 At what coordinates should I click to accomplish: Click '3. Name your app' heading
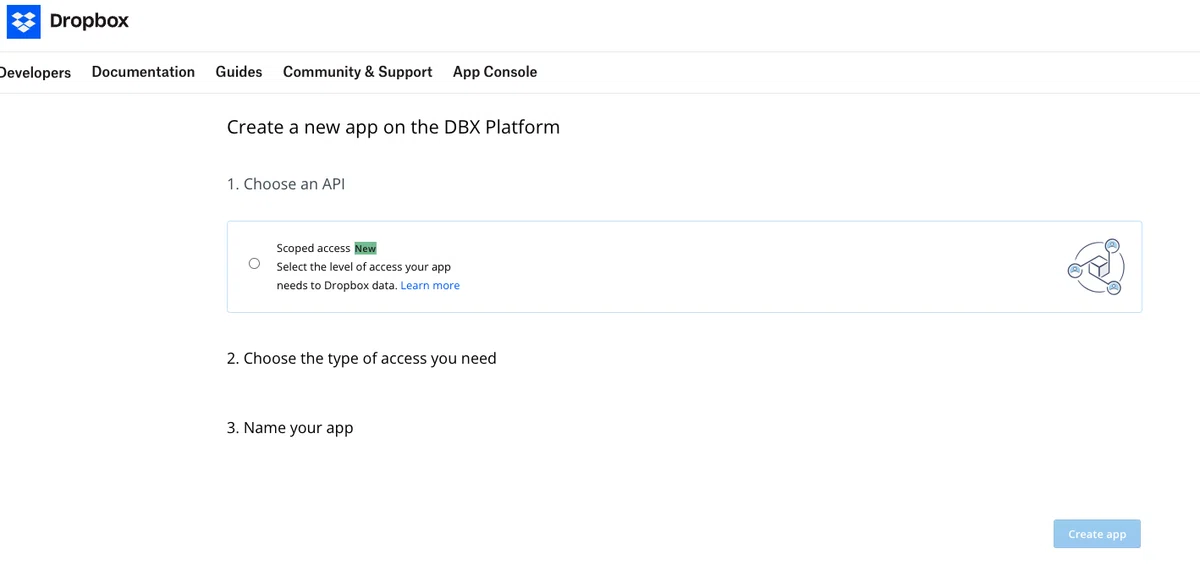(290, 428)
